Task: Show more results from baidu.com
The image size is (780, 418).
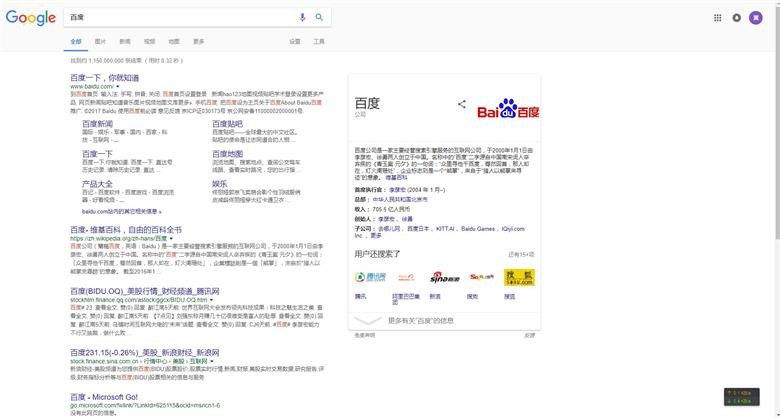Action: coord(122,211)
